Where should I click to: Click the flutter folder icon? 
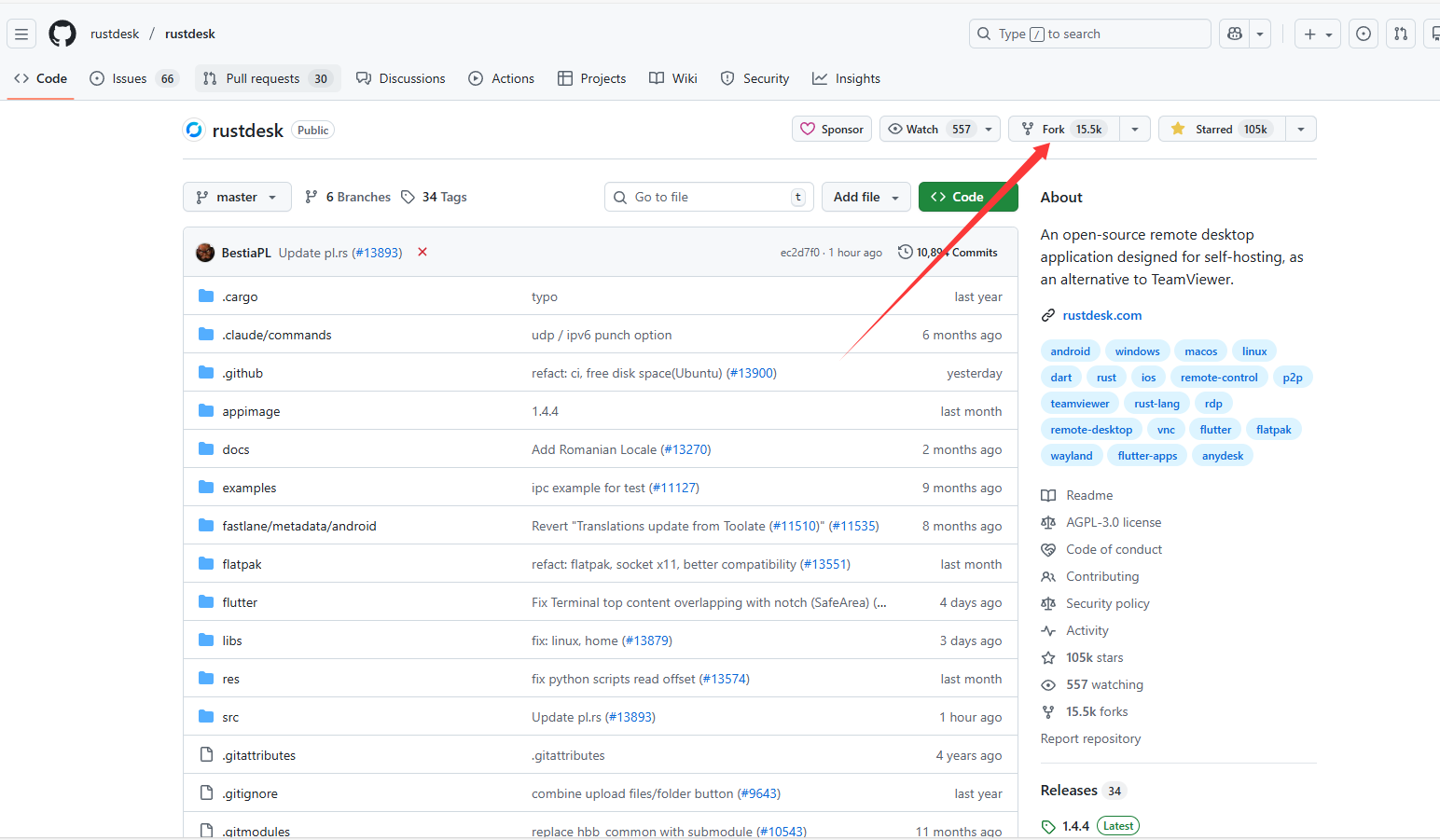(206, 602)
